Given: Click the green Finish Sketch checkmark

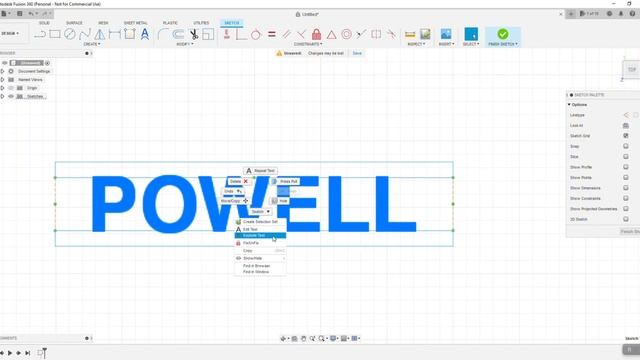Looking at the screenshot, I should tap(503, 34).
